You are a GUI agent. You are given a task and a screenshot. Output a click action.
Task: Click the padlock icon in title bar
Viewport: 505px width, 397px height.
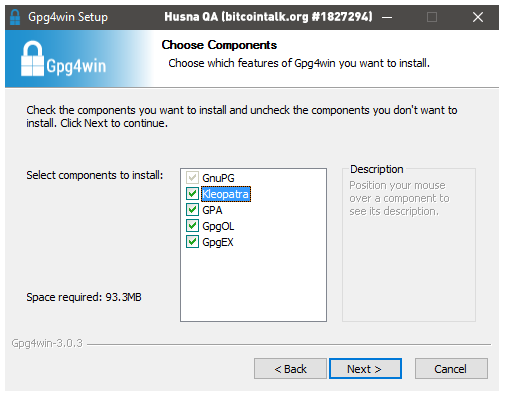(x=15, y=17)
